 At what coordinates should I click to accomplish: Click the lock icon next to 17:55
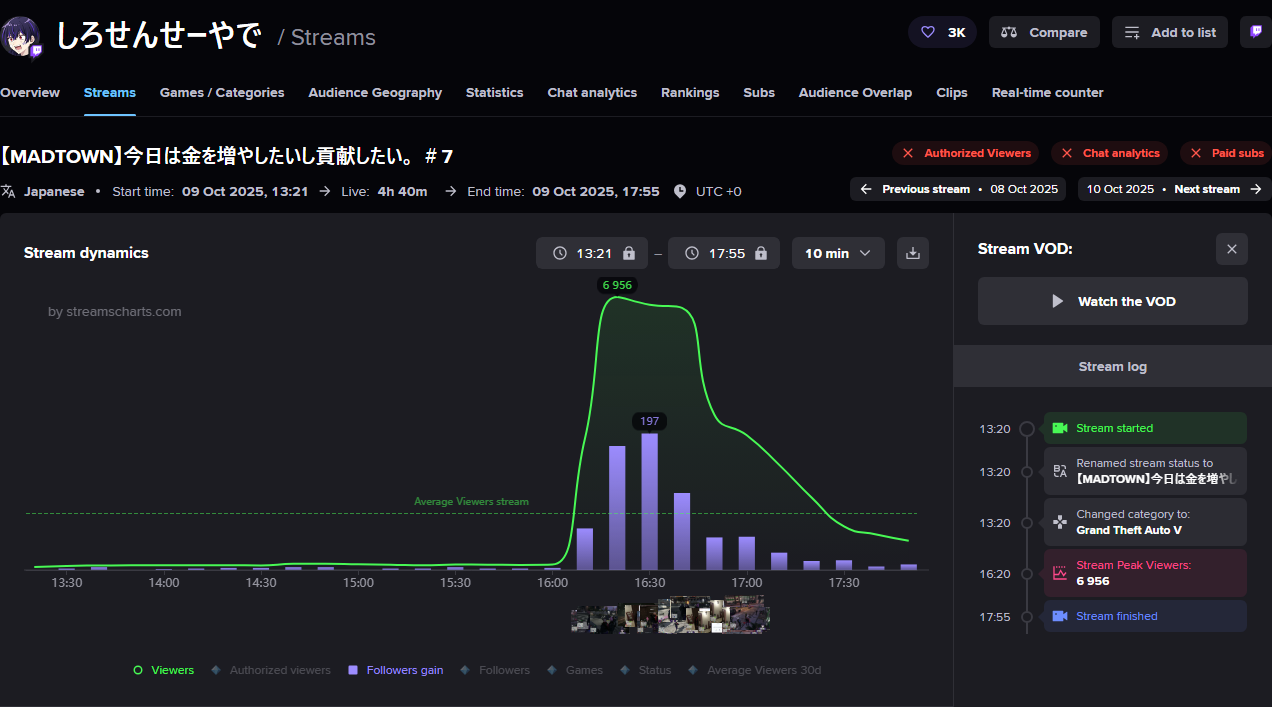[761, 254]
